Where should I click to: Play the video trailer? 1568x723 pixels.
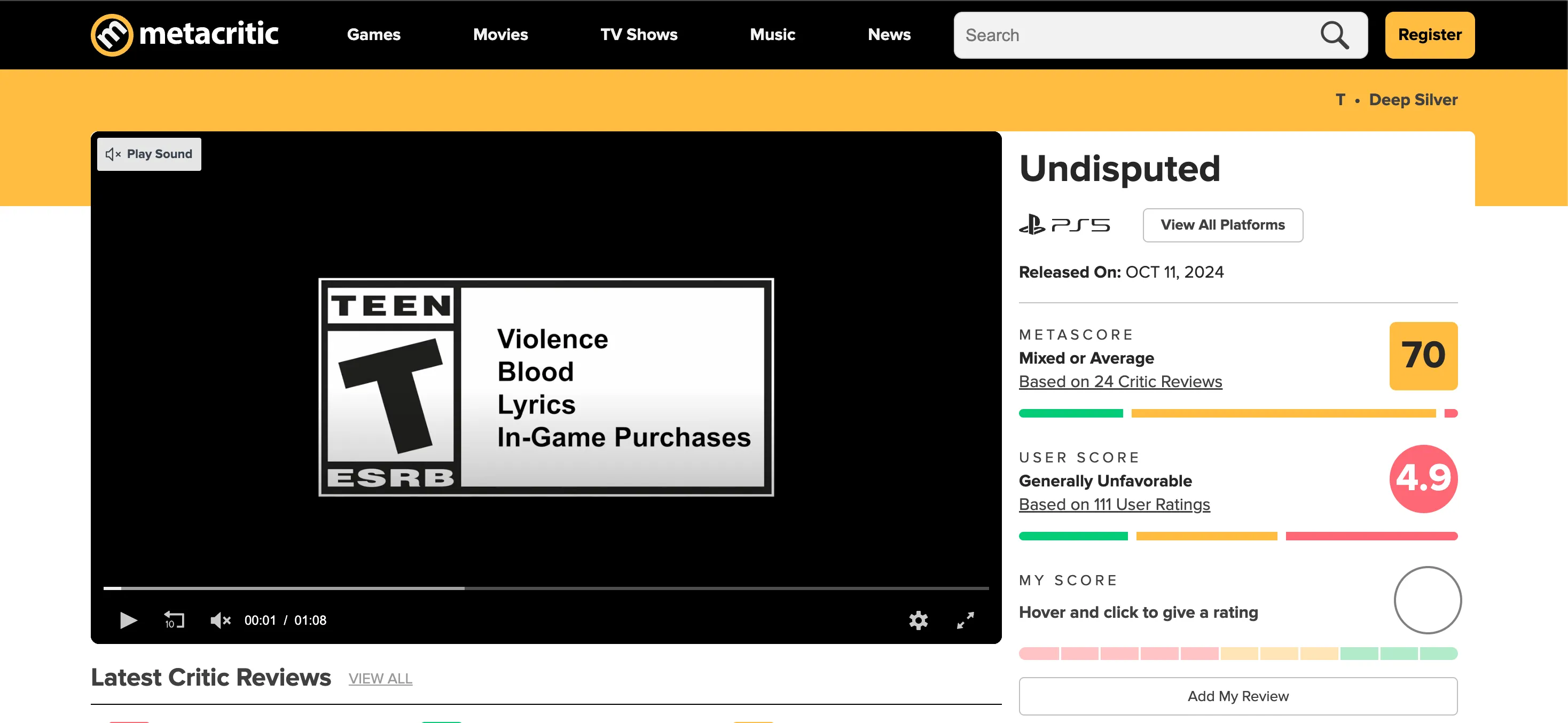[128, 620]
